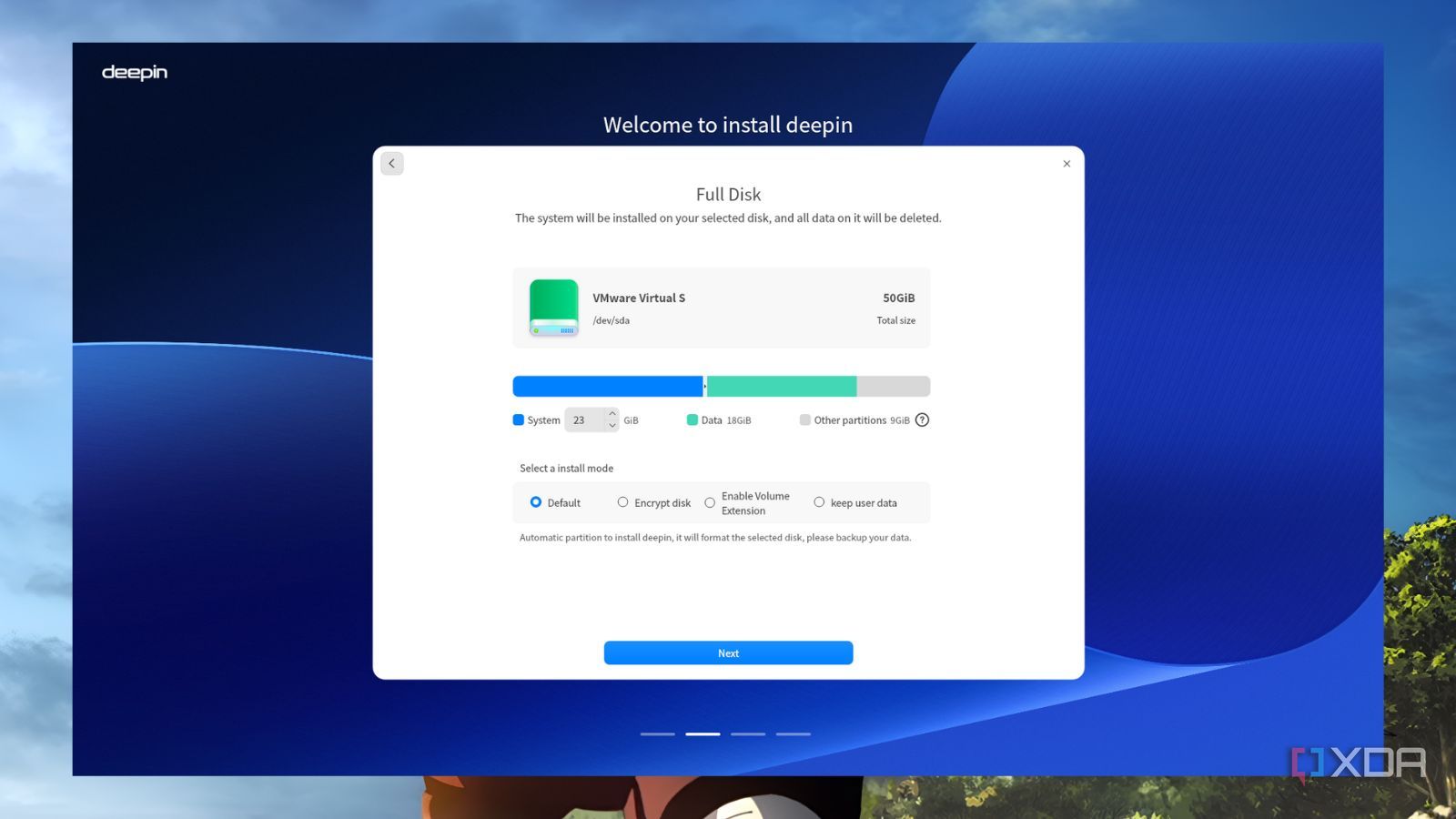The image size is (1456, 819).
Task: Select the Encrypt disk install mode
Action: pos(622,502)
